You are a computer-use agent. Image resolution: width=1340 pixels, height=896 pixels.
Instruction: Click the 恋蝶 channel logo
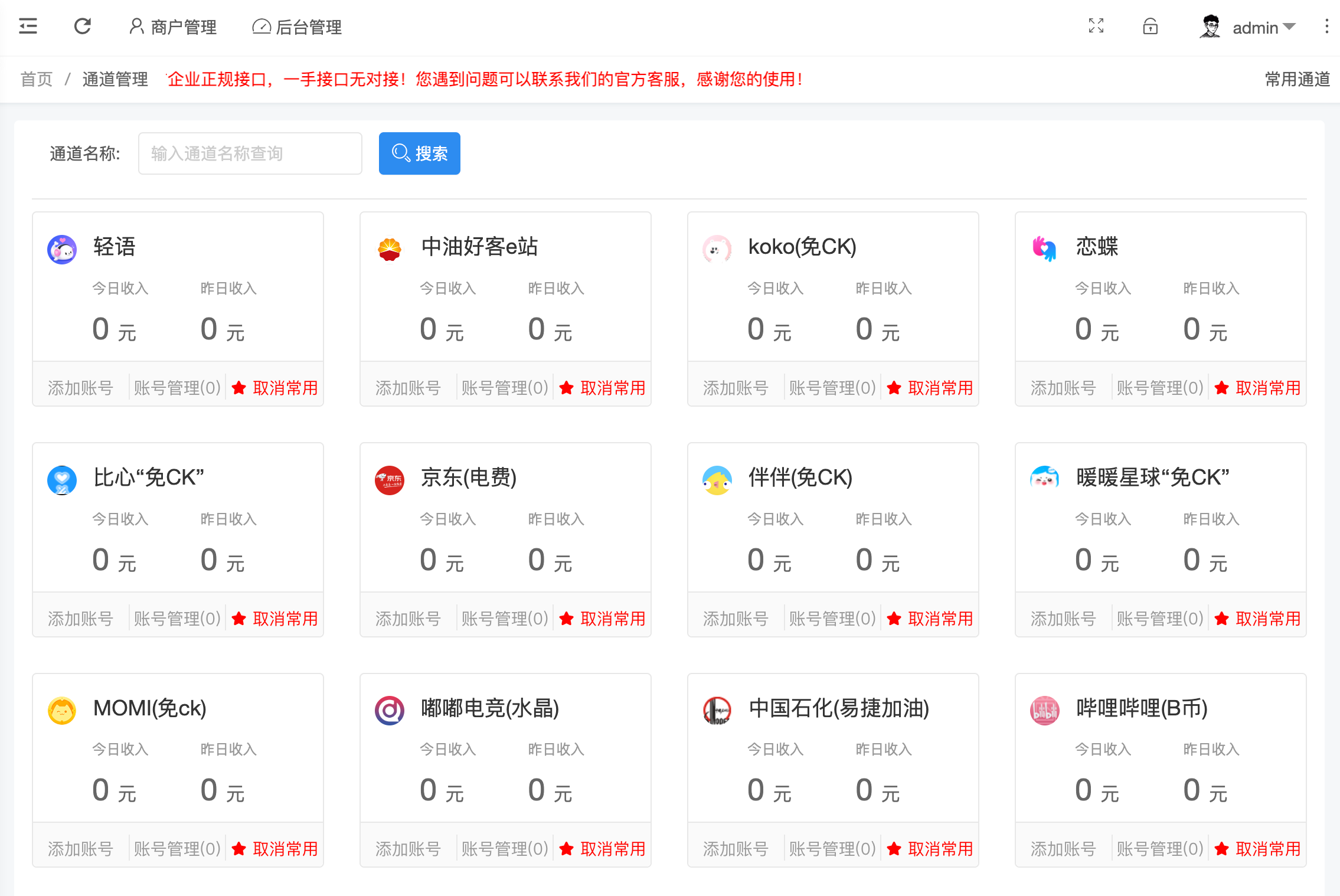[1045, 250]
